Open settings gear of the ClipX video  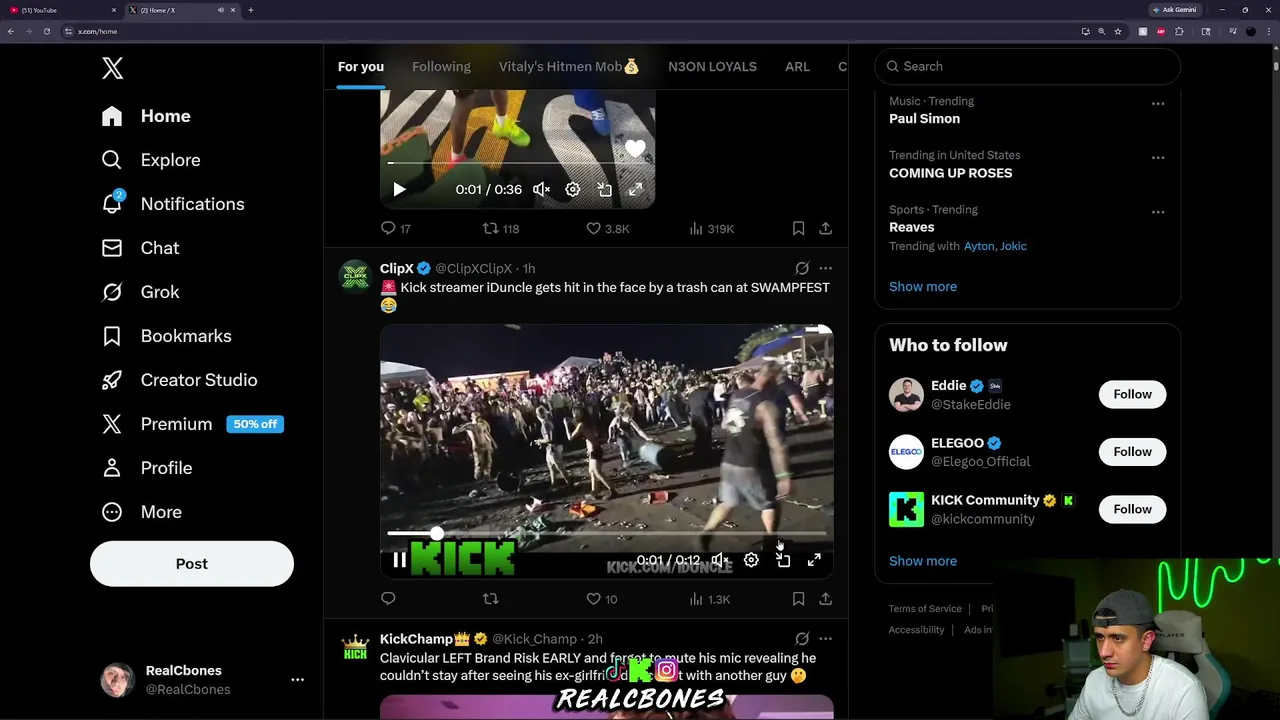[751, 560]
